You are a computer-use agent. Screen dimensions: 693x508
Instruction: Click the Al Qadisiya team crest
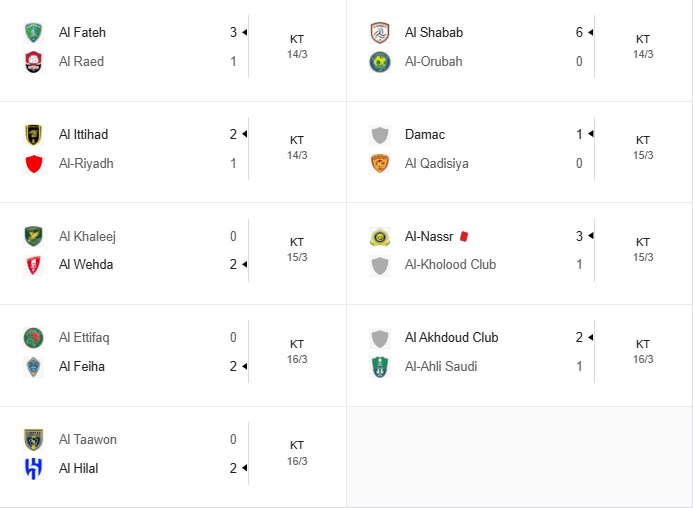point(380,164)
